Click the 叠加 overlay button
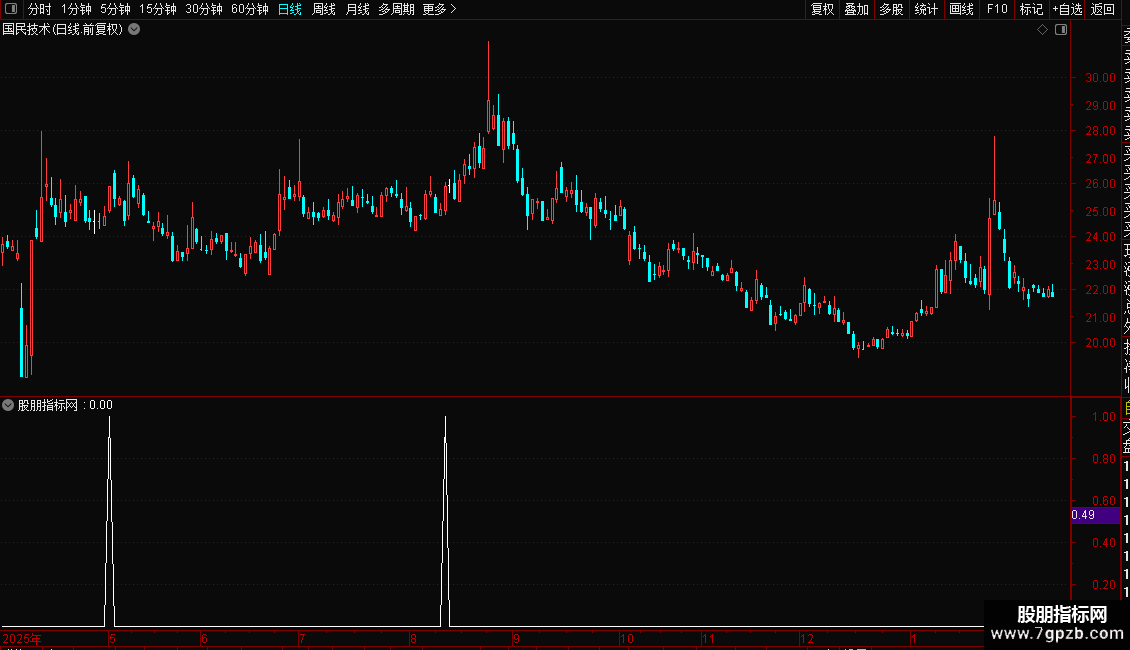The height and width of the screenshot is (650, 1130). click(857, 9)
